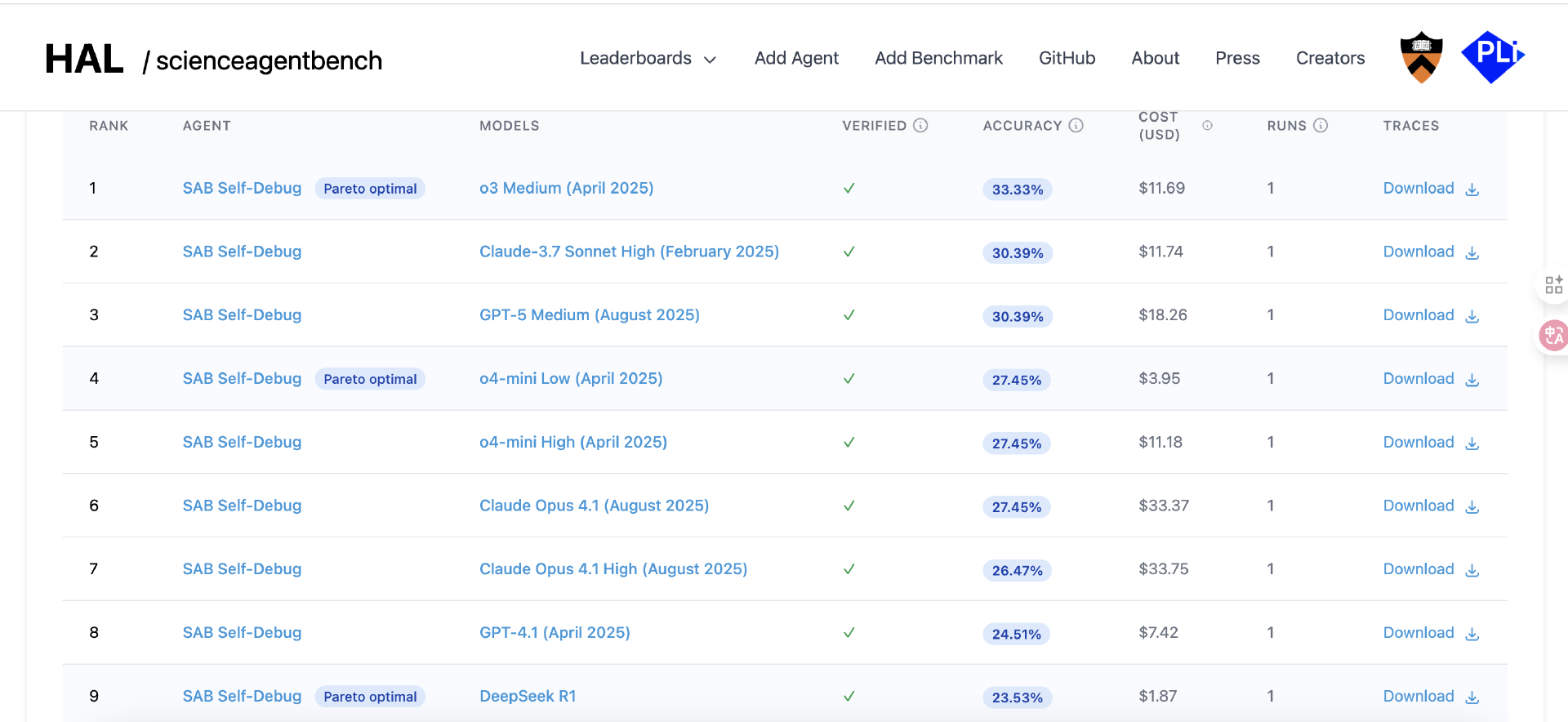Viewport: 1568px width, 722px height.
Task: Open o4-mini High (April 2025) model
Action: tap(573, 442)
